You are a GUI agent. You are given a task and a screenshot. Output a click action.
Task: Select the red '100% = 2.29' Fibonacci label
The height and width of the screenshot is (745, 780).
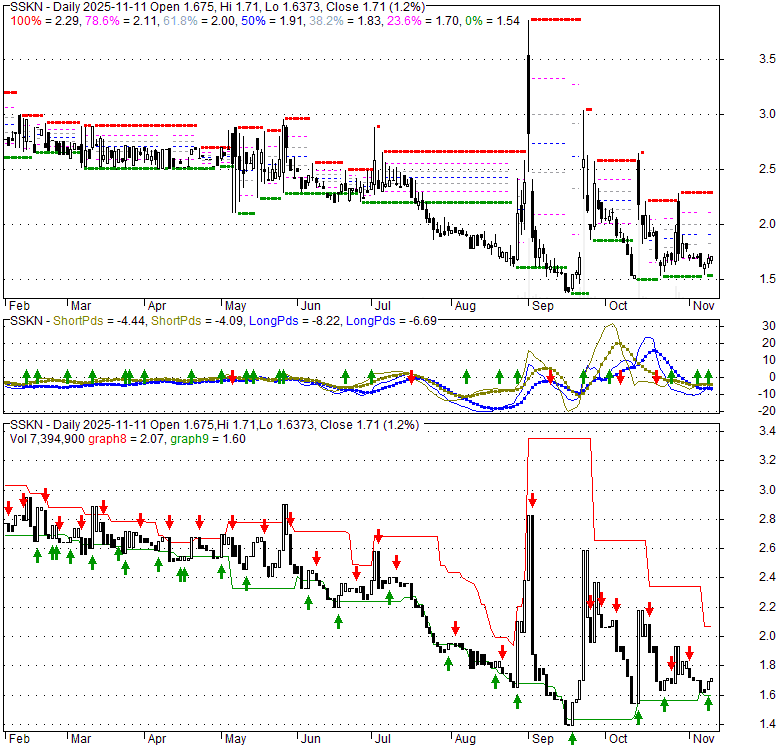(46, 21)
